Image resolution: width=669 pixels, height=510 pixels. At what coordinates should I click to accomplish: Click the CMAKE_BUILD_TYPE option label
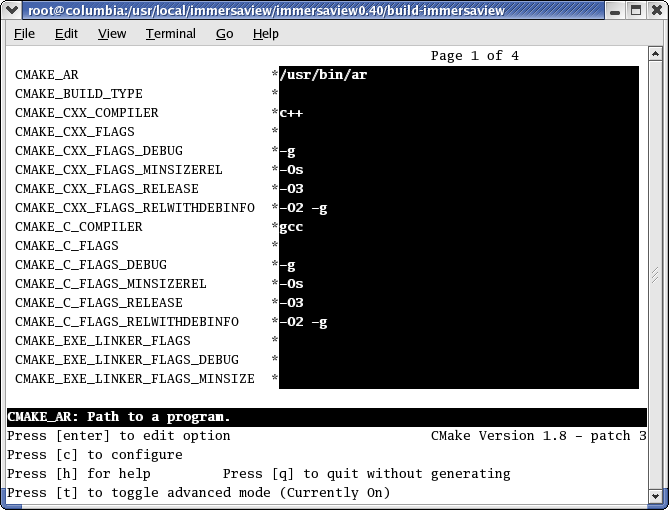click(x=79, y=94)
